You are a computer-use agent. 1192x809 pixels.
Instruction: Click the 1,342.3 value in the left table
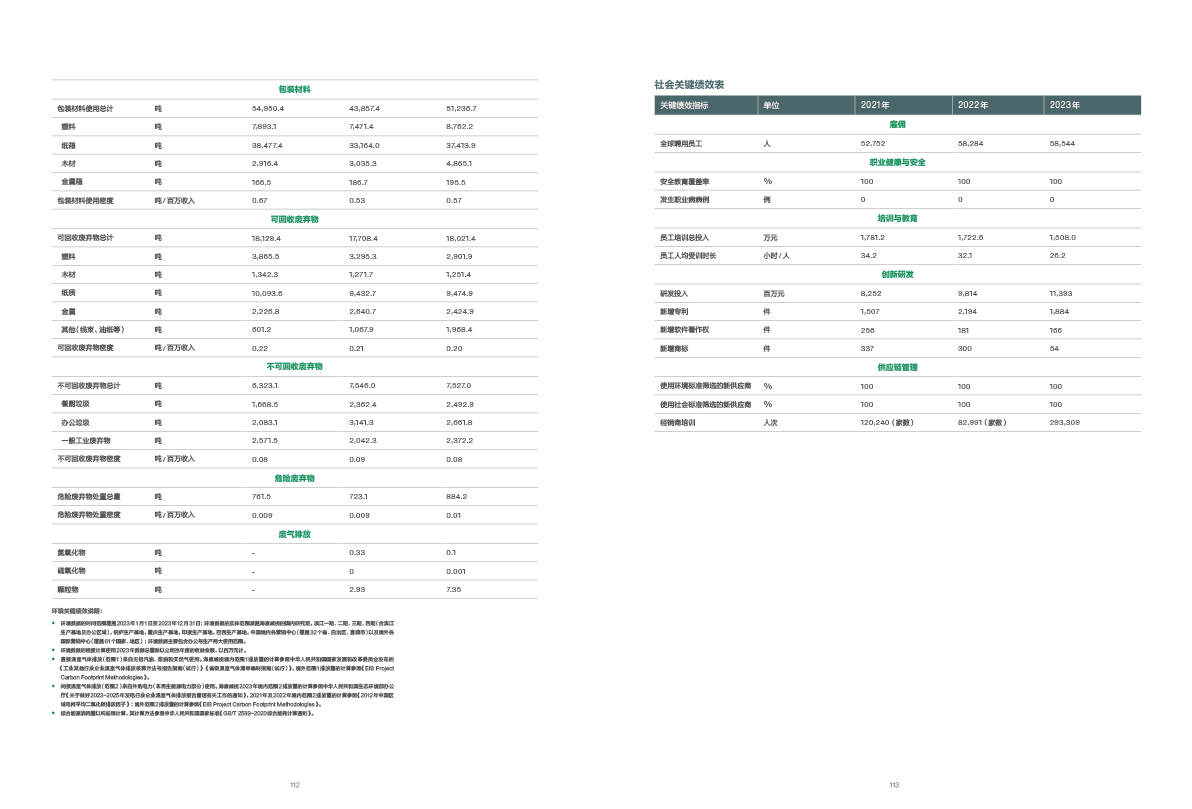pos(264,274)
